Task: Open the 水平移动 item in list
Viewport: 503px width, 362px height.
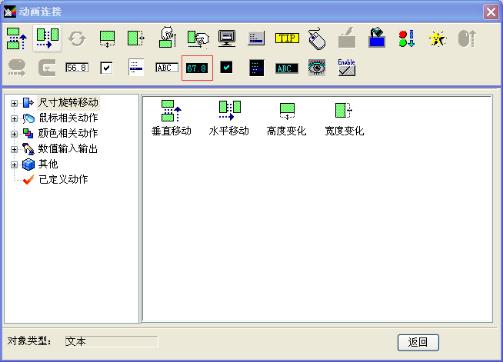Action: [x=229, y=118]
